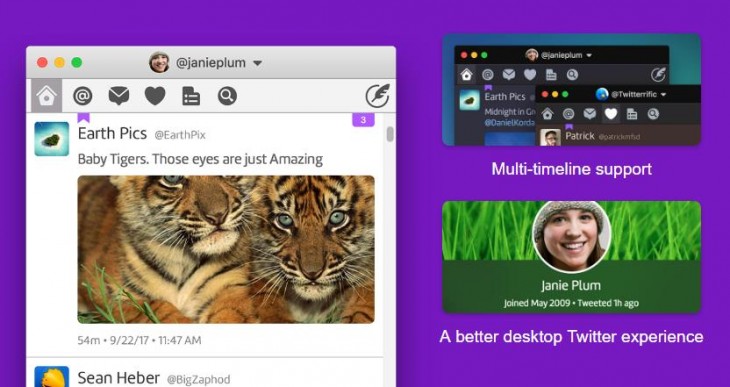
Task: Click the Search icon in the dark @janieplum window
Action: [572, 75]
